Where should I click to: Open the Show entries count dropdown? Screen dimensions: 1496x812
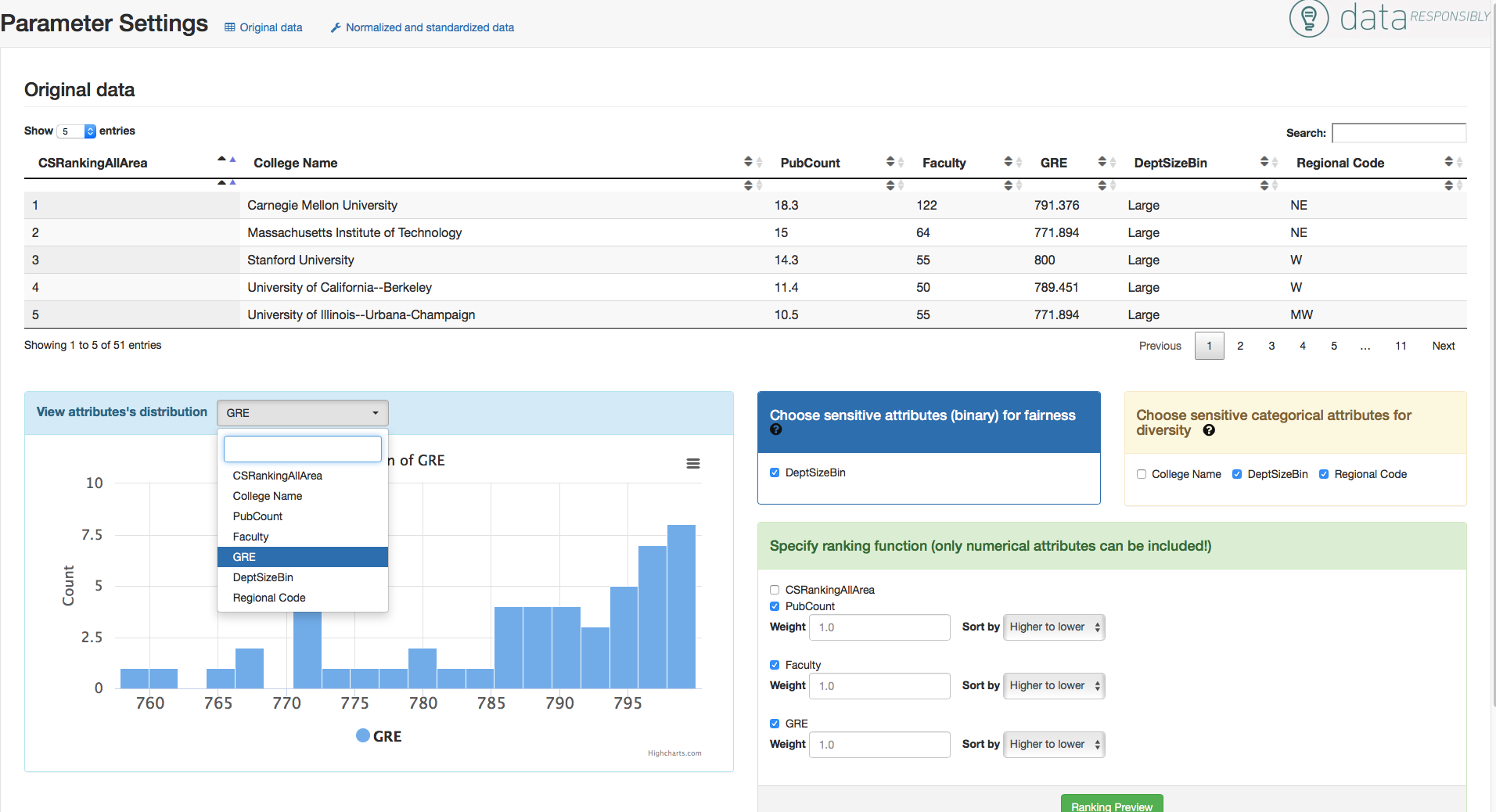77,131
